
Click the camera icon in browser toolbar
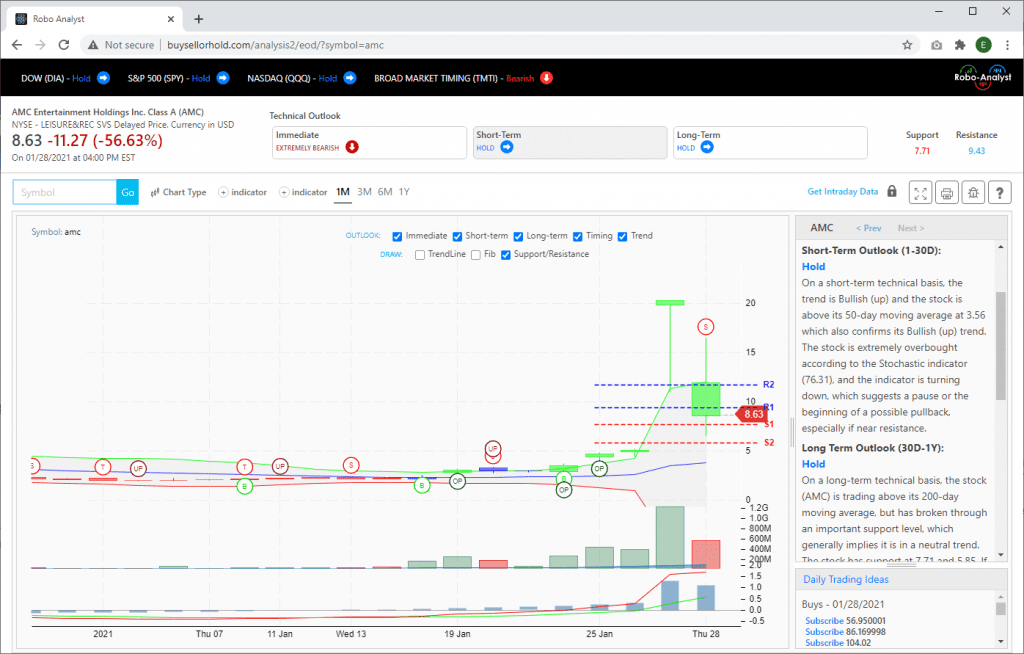point(936,45)
